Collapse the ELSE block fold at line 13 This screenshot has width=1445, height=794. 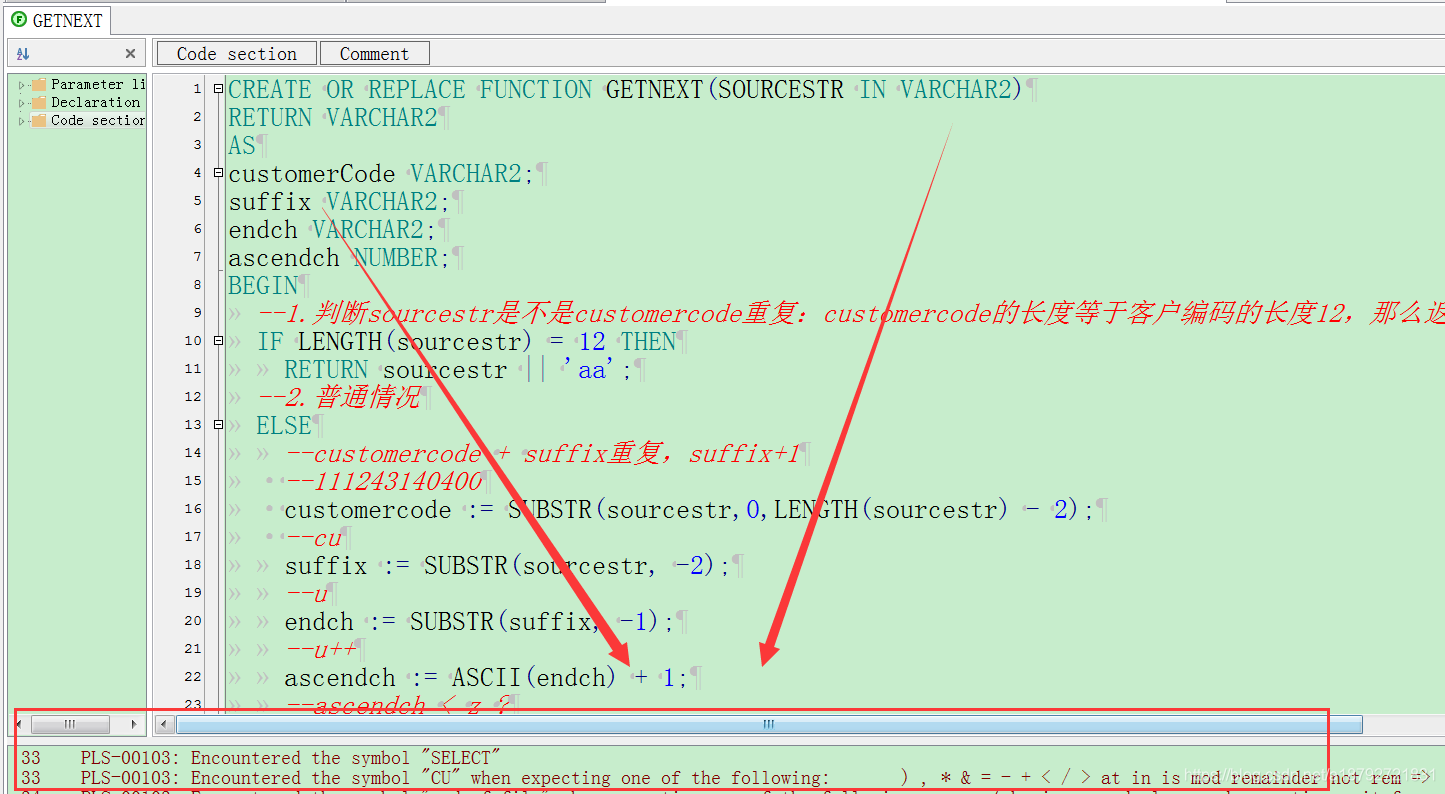[219, 425]
